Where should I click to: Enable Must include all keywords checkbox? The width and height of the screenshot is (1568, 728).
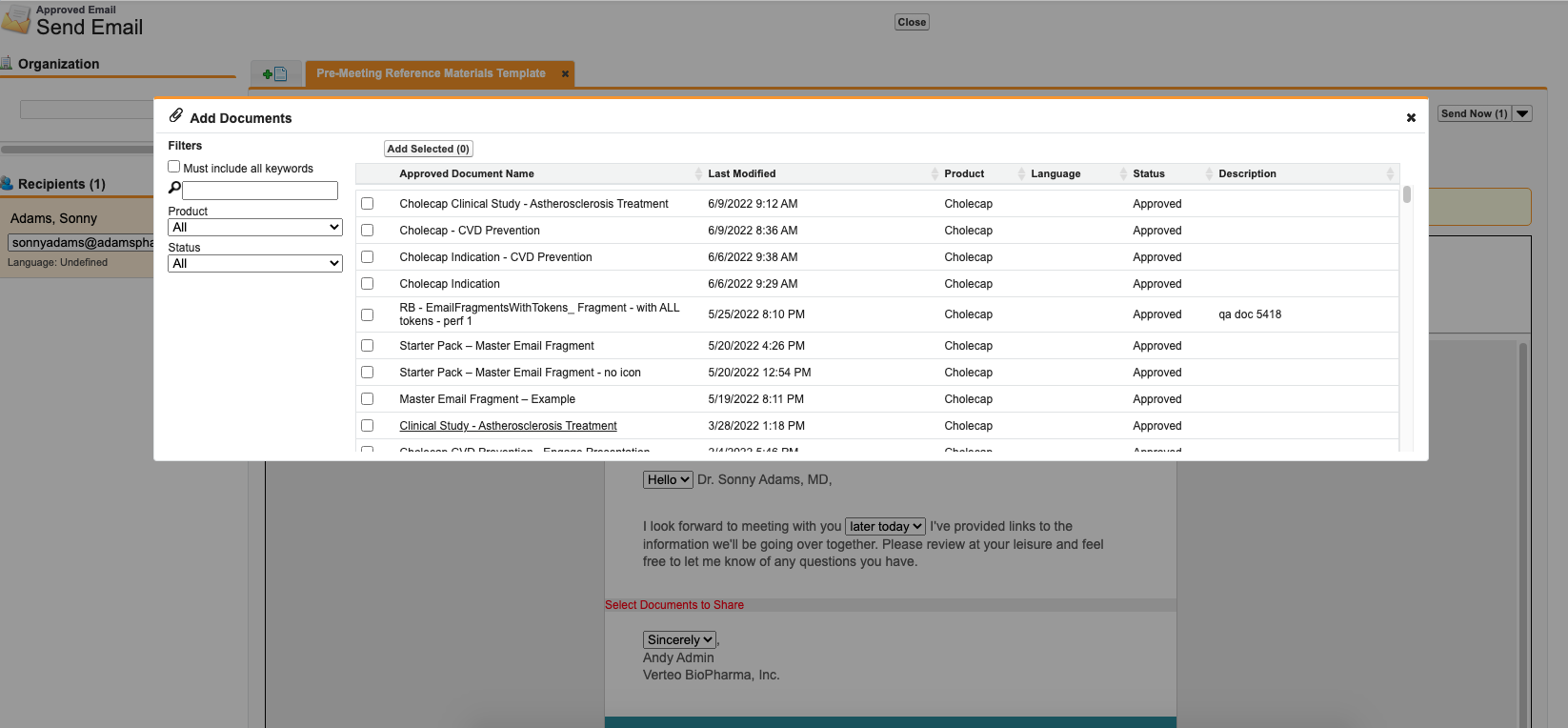(174, 167)
